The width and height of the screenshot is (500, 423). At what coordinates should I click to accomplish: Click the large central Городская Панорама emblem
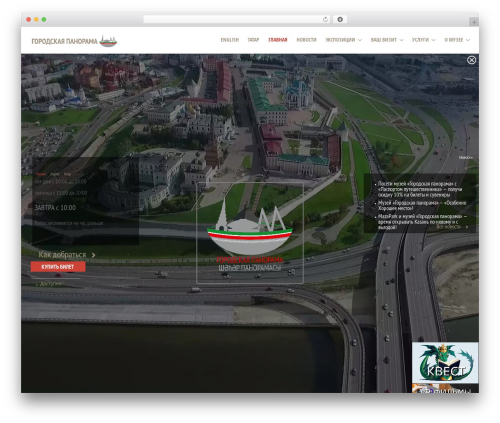250,233
